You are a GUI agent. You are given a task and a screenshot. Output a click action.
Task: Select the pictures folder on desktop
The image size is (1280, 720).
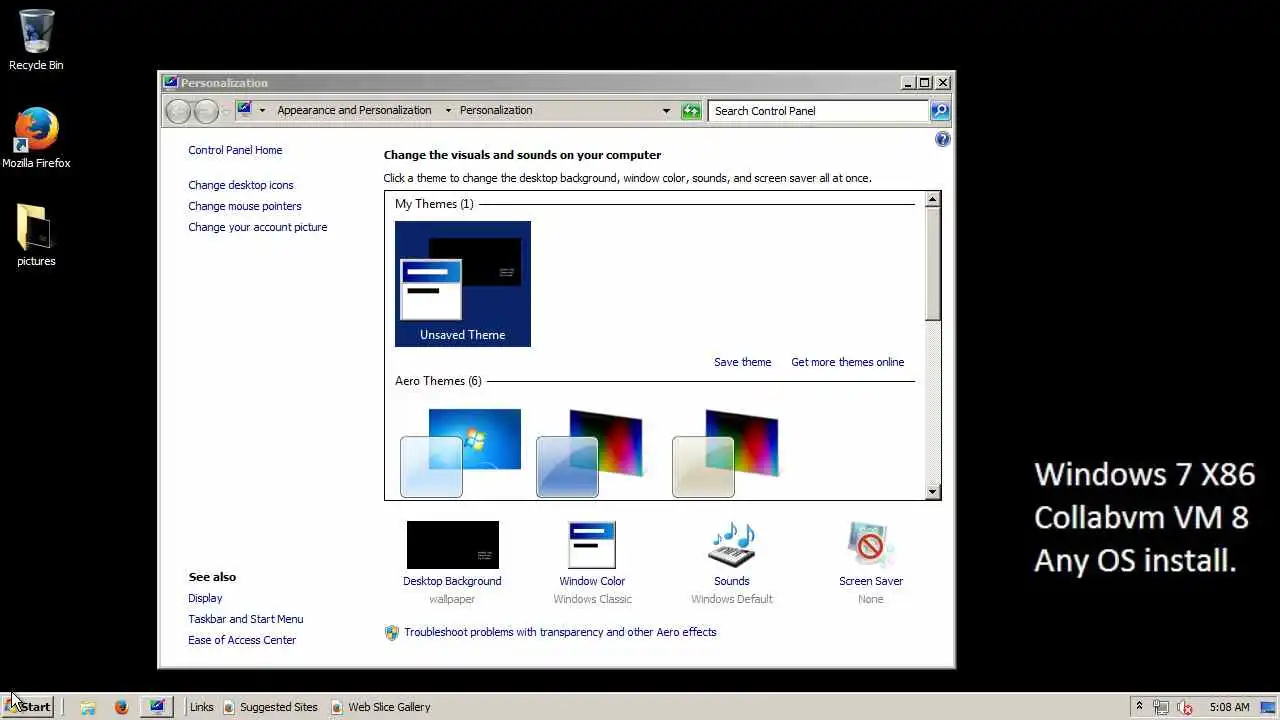pyautogui.click(x=36, y=236)
